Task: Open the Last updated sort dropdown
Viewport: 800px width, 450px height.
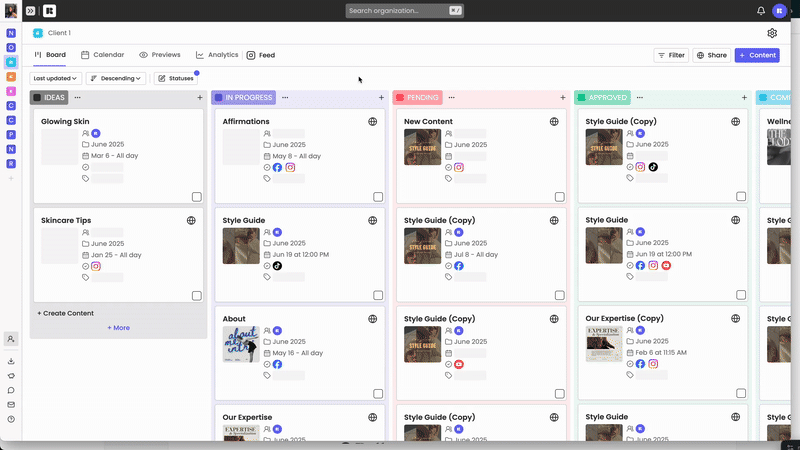Action: tap(55, 79)
